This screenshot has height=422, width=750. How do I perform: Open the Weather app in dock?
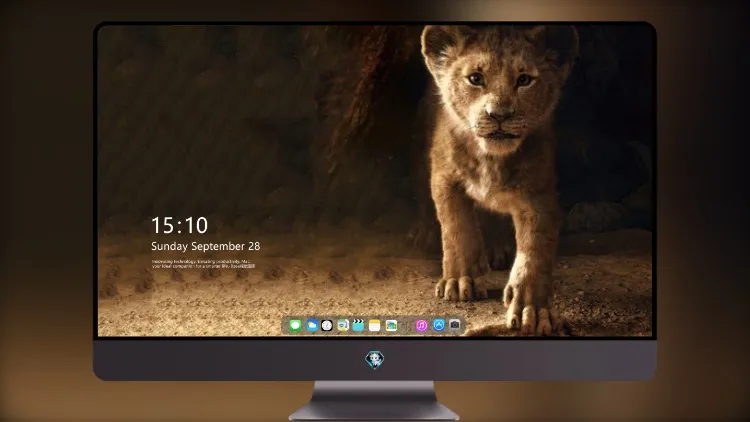pos(312,325)
